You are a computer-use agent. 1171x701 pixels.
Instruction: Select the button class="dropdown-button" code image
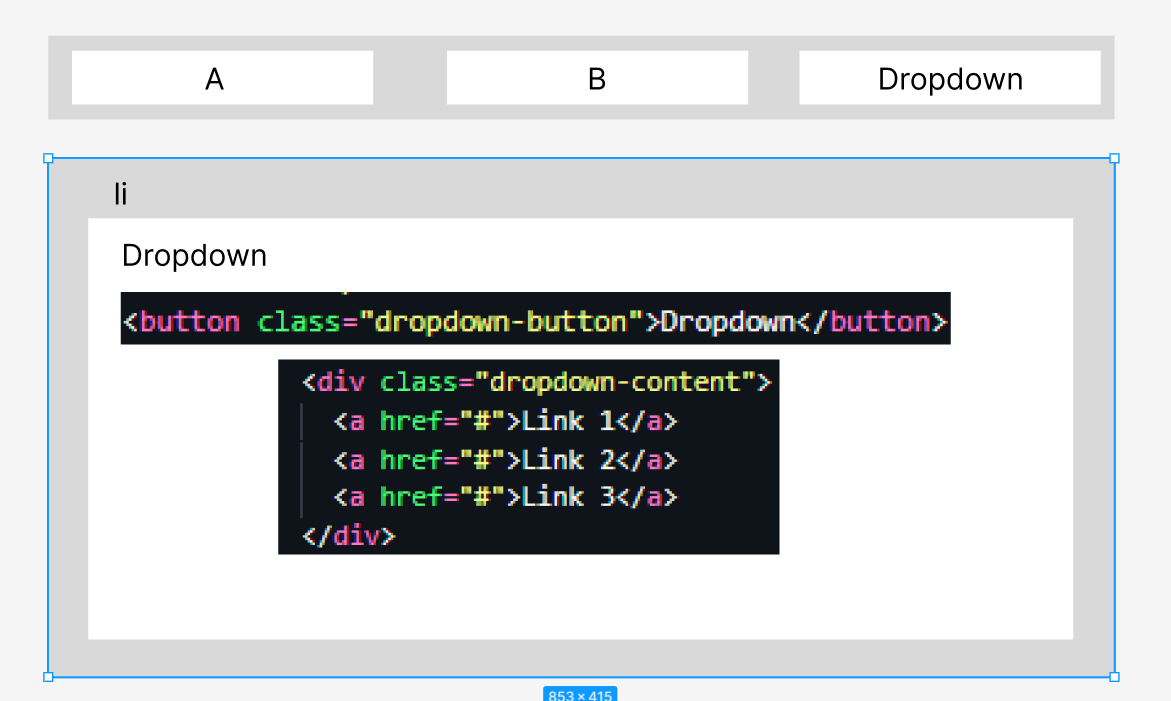(535, 318)
